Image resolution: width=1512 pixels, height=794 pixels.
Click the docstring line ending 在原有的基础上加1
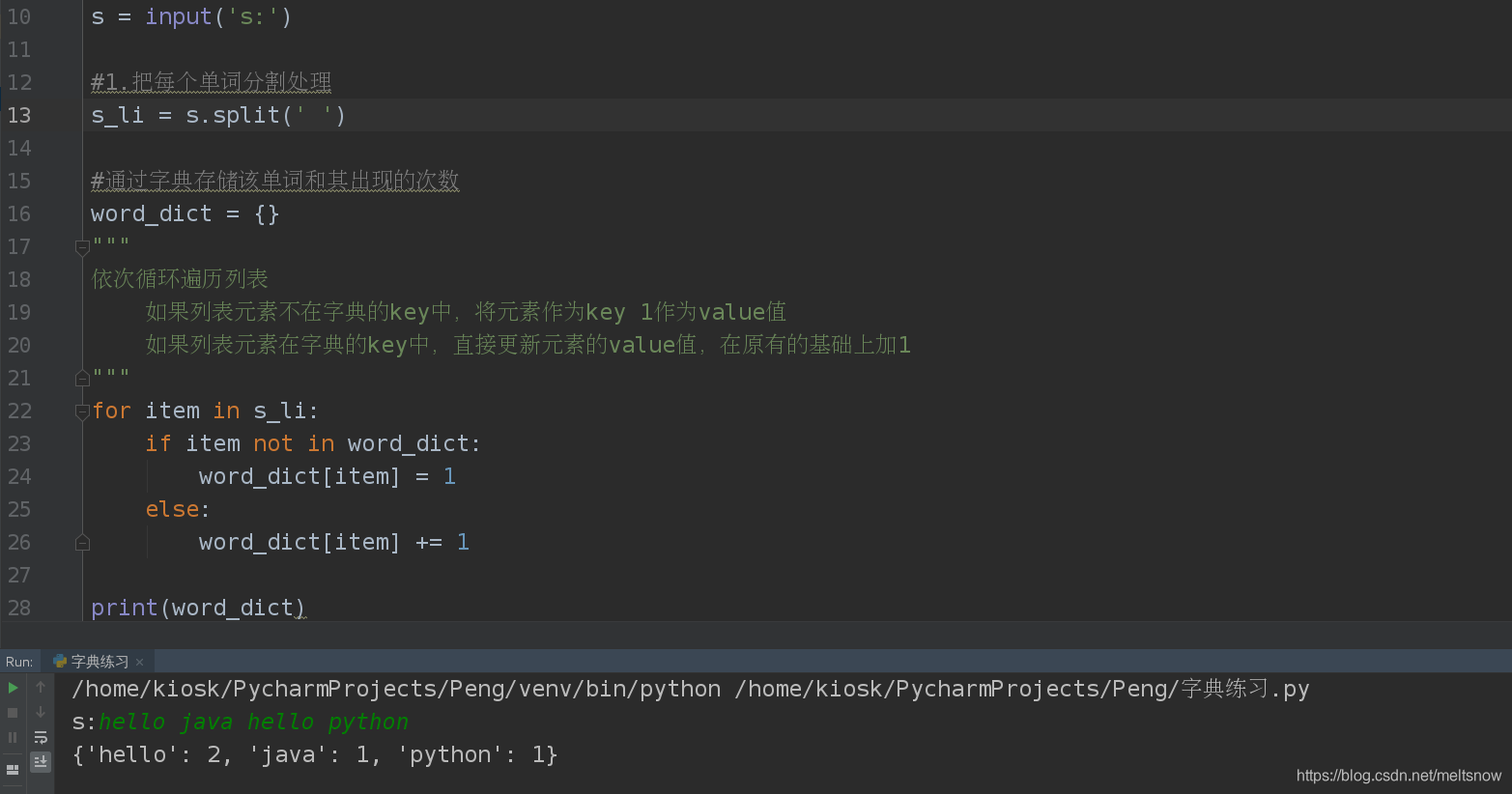coord(528,345)
